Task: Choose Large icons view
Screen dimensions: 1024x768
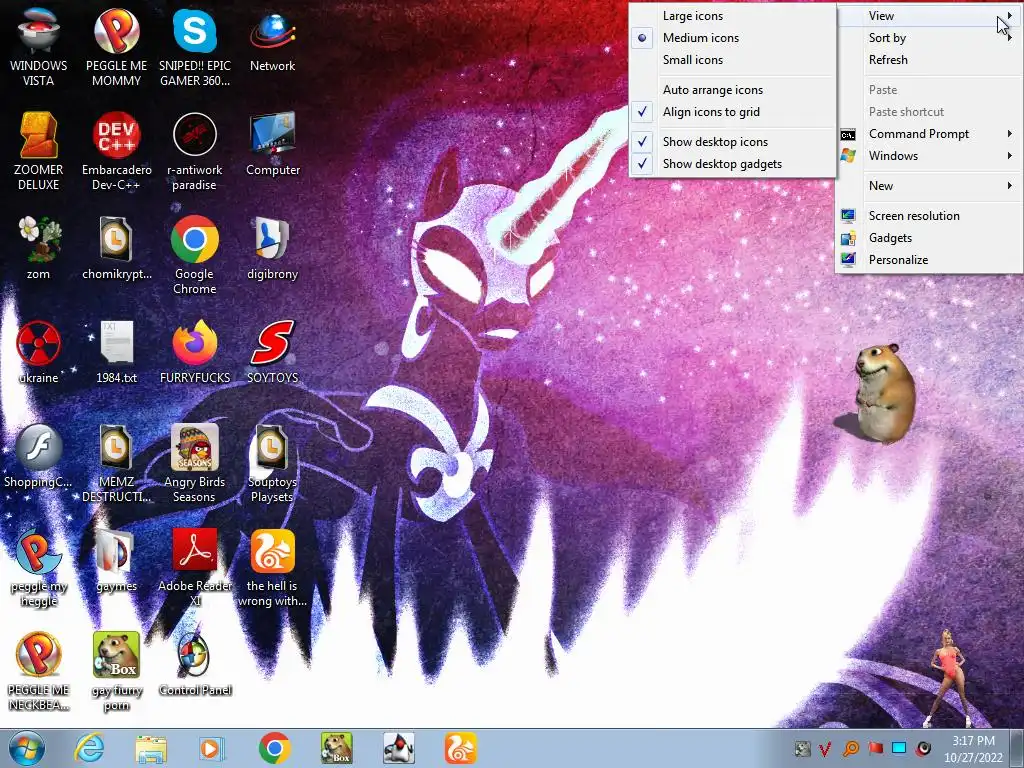Action: coord(732,16)
